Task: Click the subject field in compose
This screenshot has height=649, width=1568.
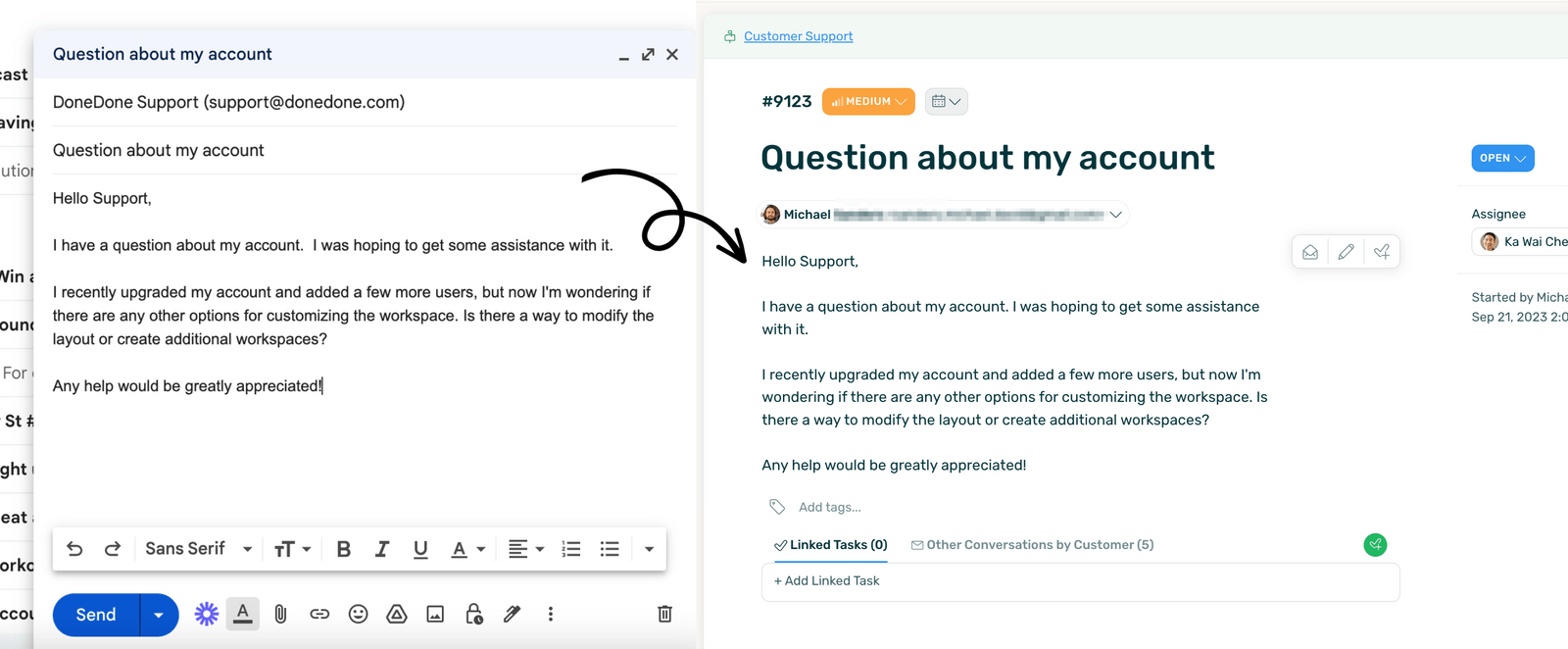Action: (x=365, y=150)
